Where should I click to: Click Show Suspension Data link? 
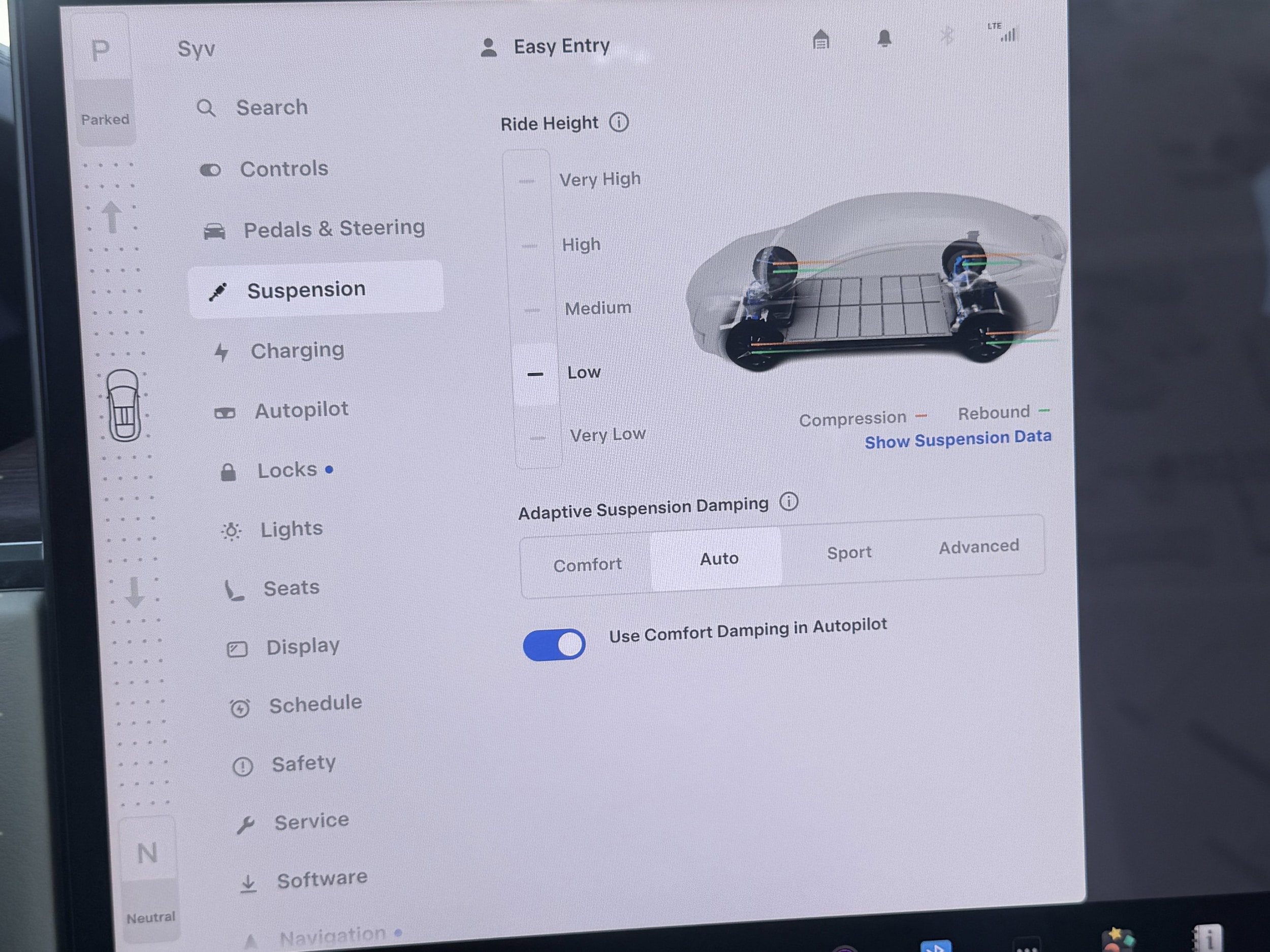(958, 440)
